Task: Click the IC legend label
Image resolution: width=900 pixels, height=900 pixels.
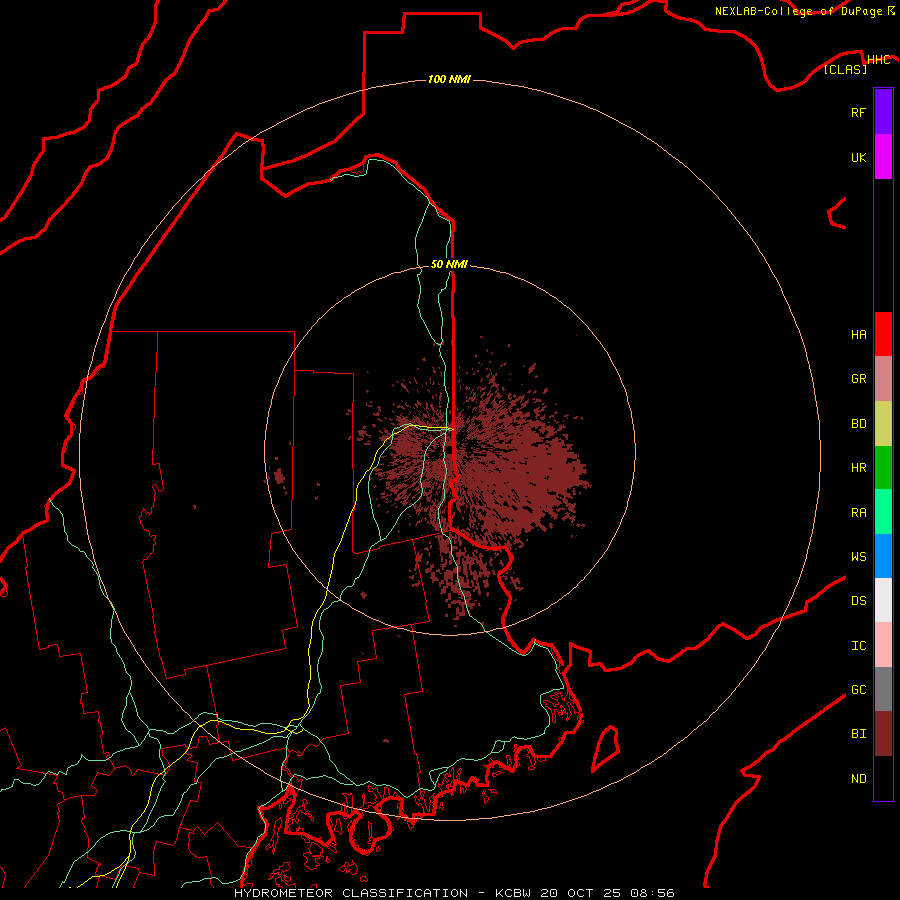Action: pyautogui.click(x=858, y=646)
